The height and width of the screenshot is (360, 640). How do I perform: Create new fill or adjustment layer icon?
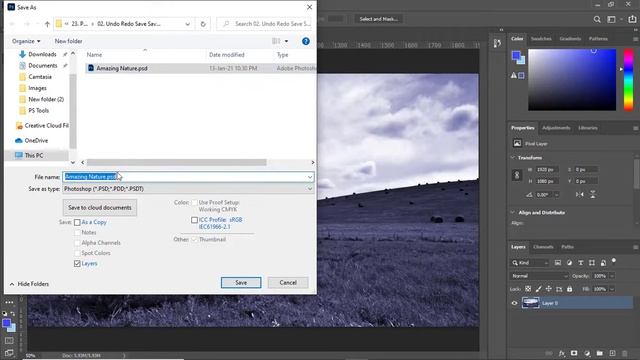click(587, 353)
